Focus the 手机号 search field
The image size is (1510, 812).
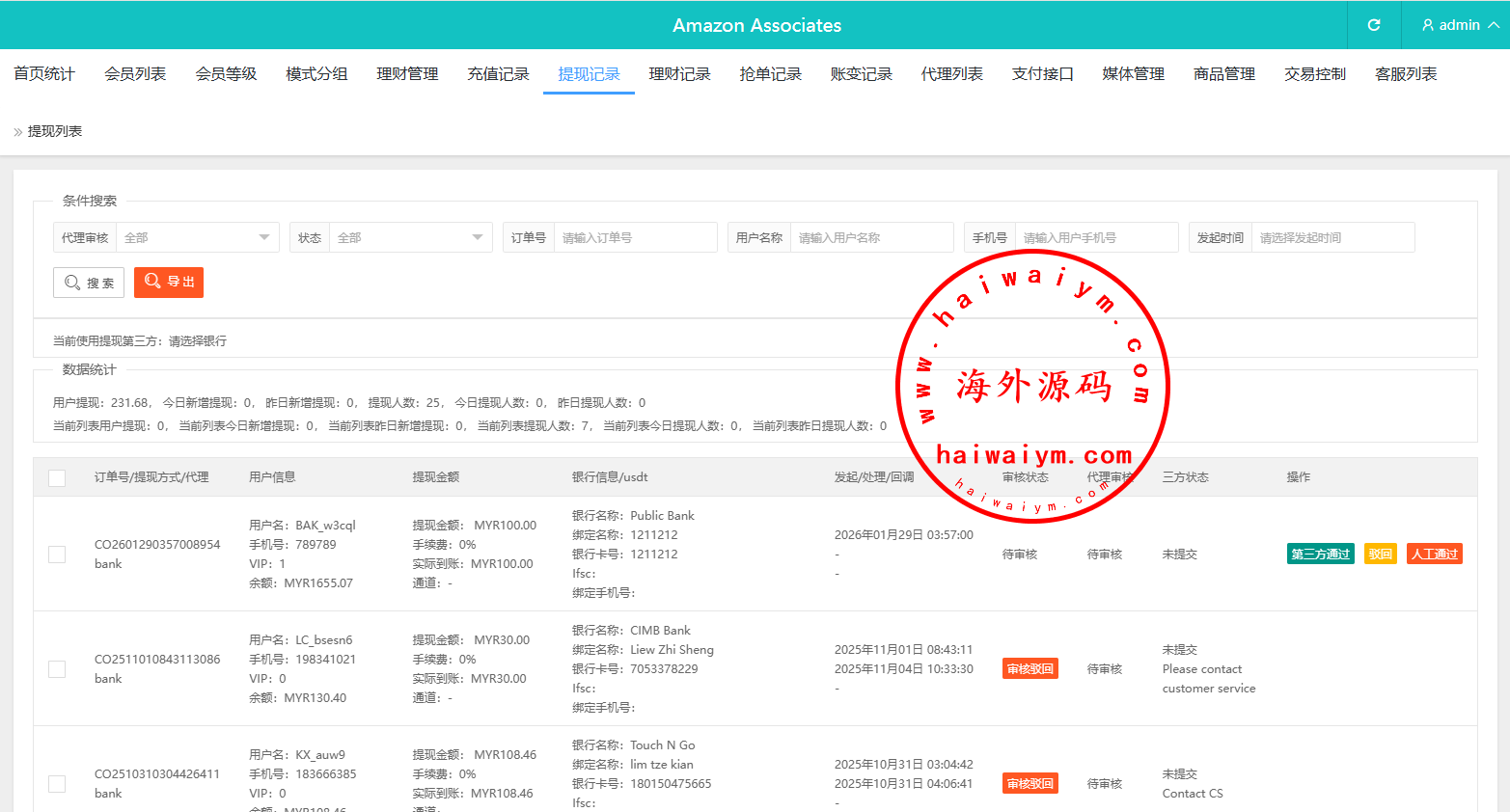pyautogui.click(x=1096, y=237)
